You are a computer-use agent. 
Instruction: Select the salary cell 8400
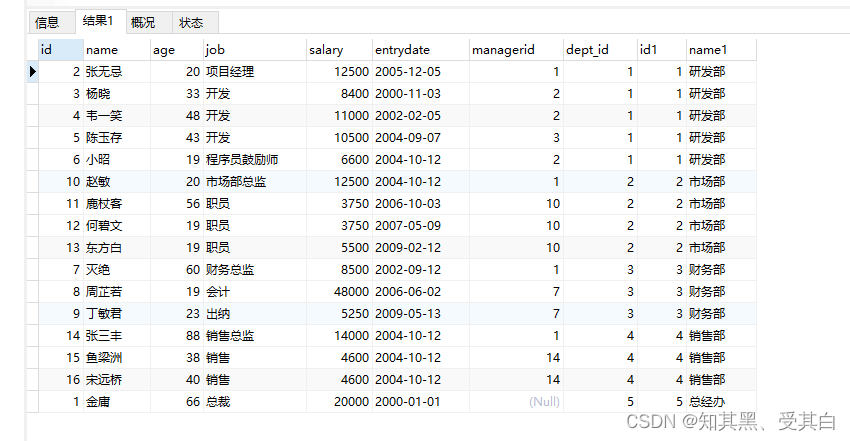339,94
